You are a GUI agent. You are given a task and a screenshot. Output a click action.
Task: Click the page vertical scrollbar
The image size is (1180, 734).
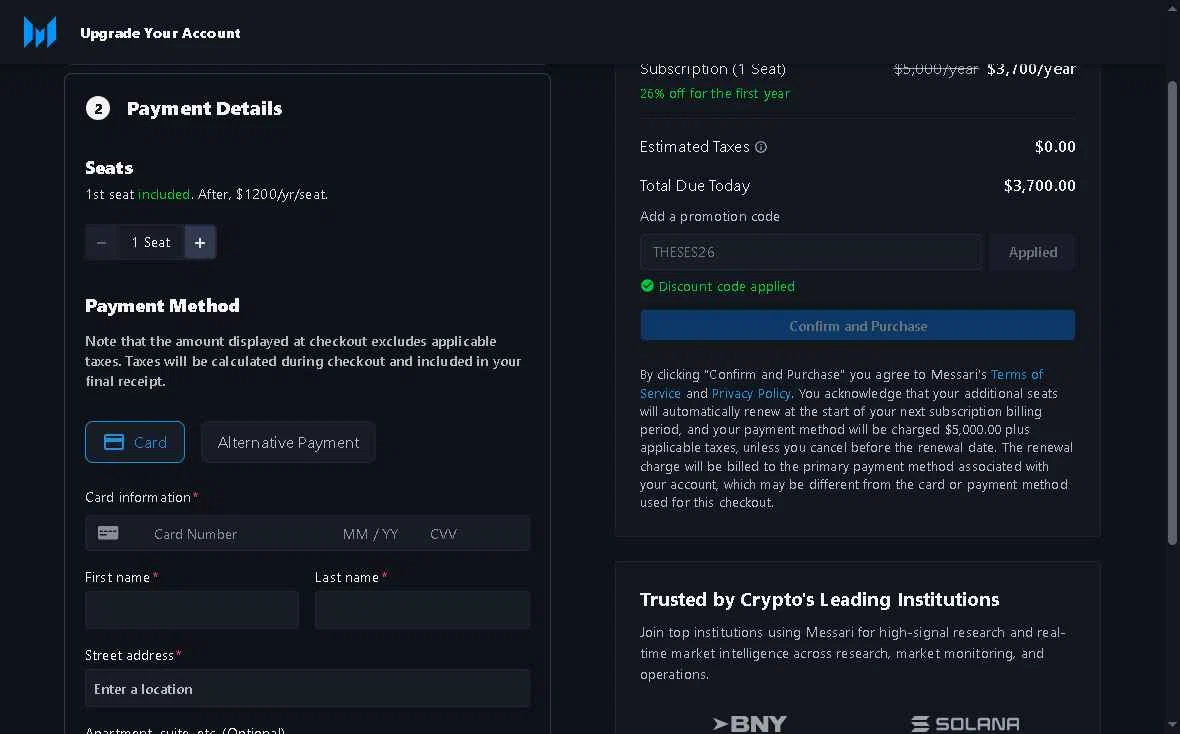tap(1172, 312)
